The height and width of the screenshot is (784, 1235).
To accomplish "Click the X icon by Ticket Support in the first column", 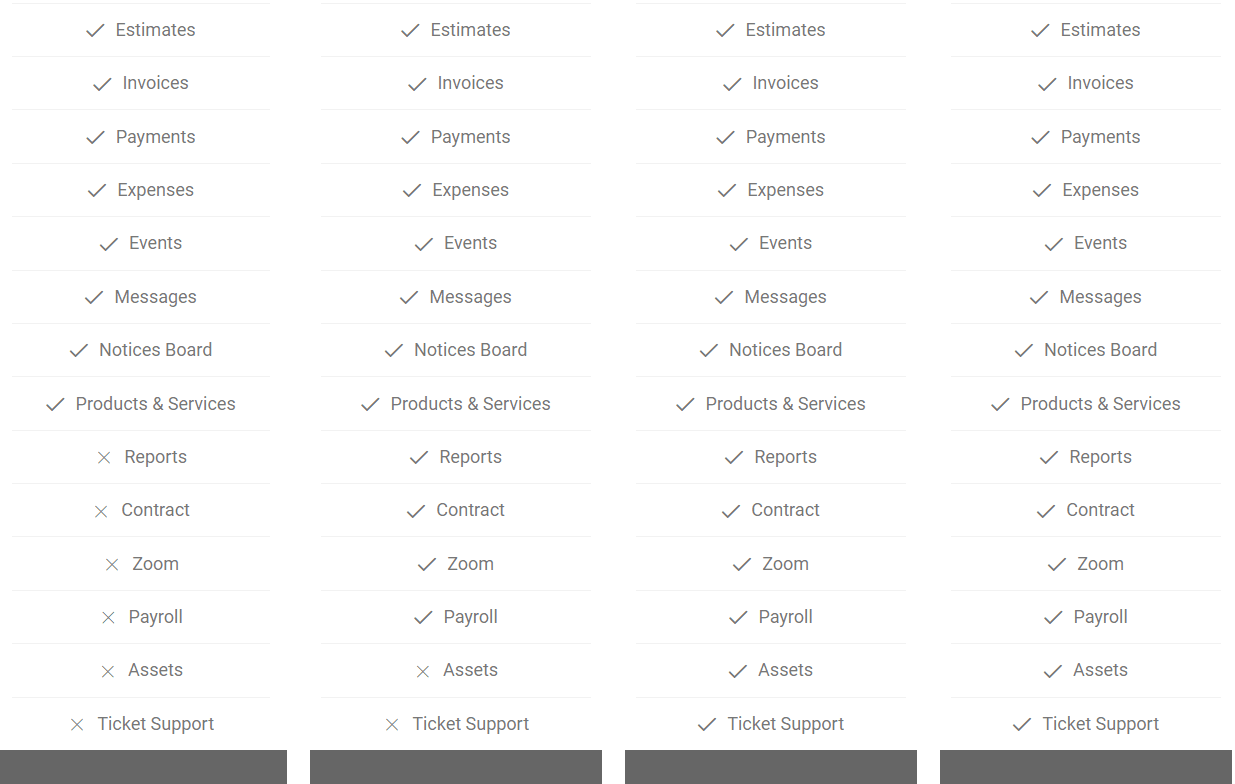I will [x=77, y=724].
